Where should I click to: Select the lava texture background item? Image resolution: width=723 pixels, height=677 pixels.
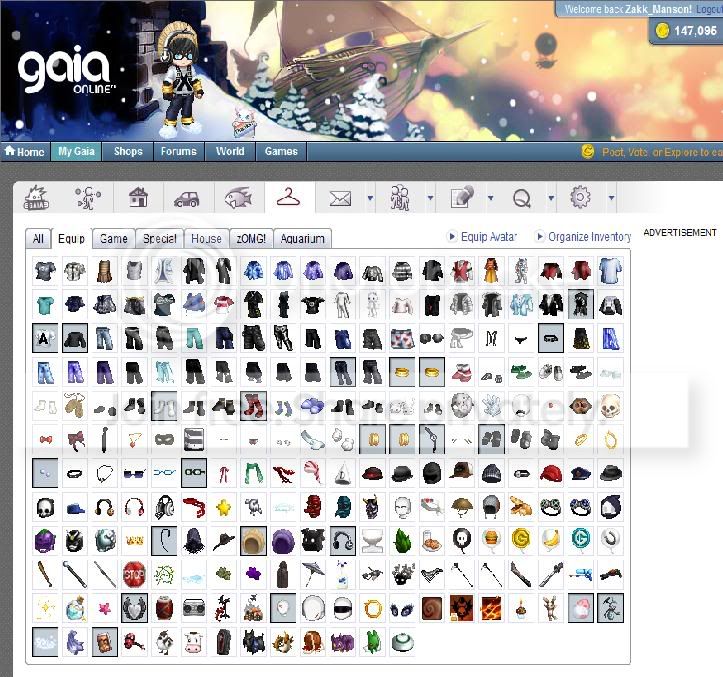(x=491, y=608)
